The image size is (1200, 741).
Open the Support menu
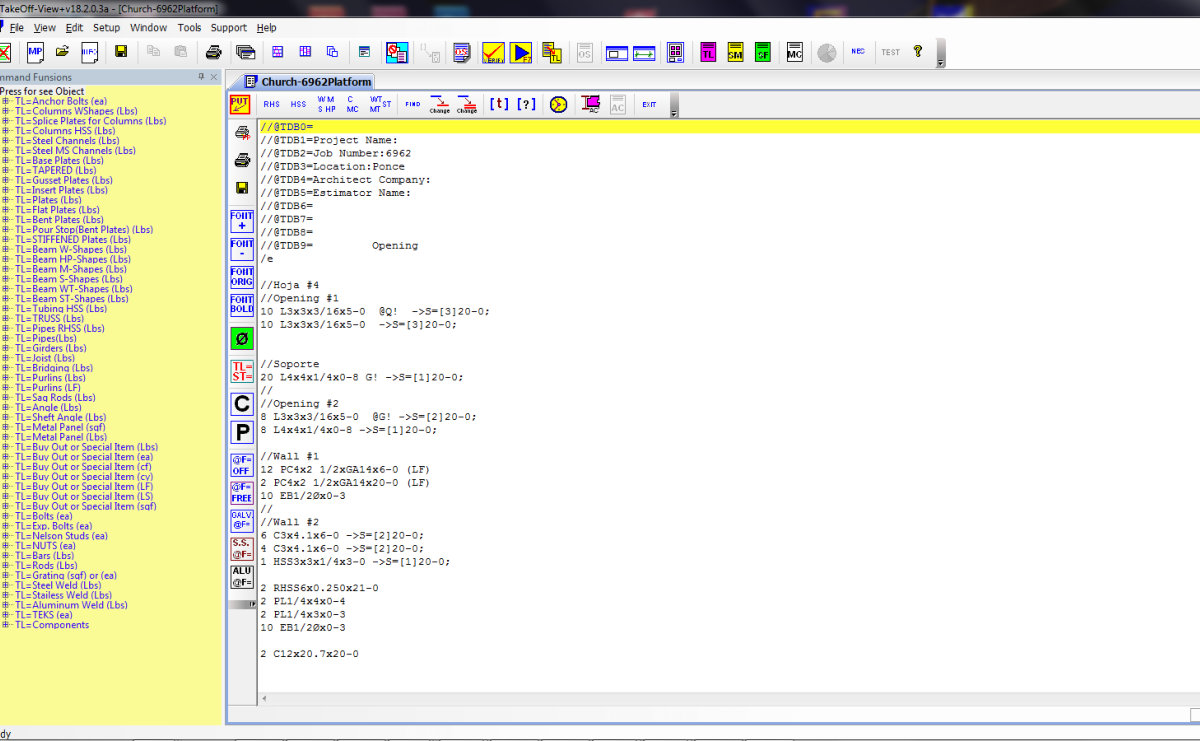click(x=229, y=28)
